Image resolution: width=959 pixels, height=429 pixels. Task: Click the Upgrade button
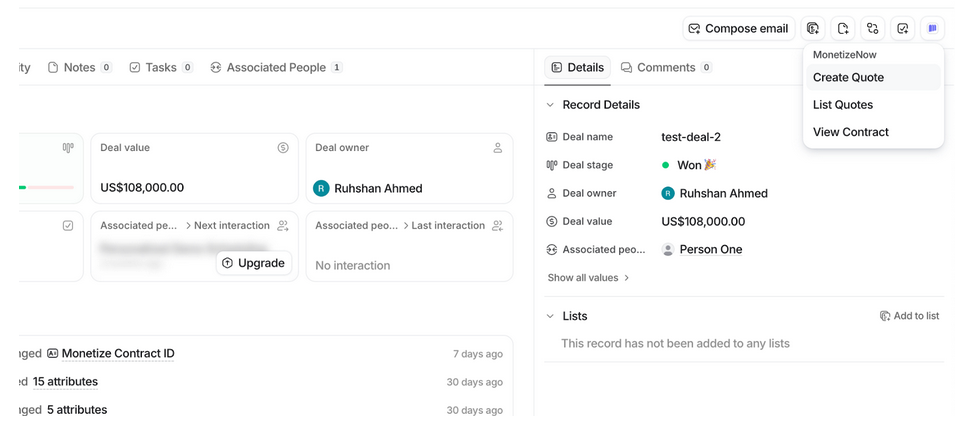click(254, 263)
